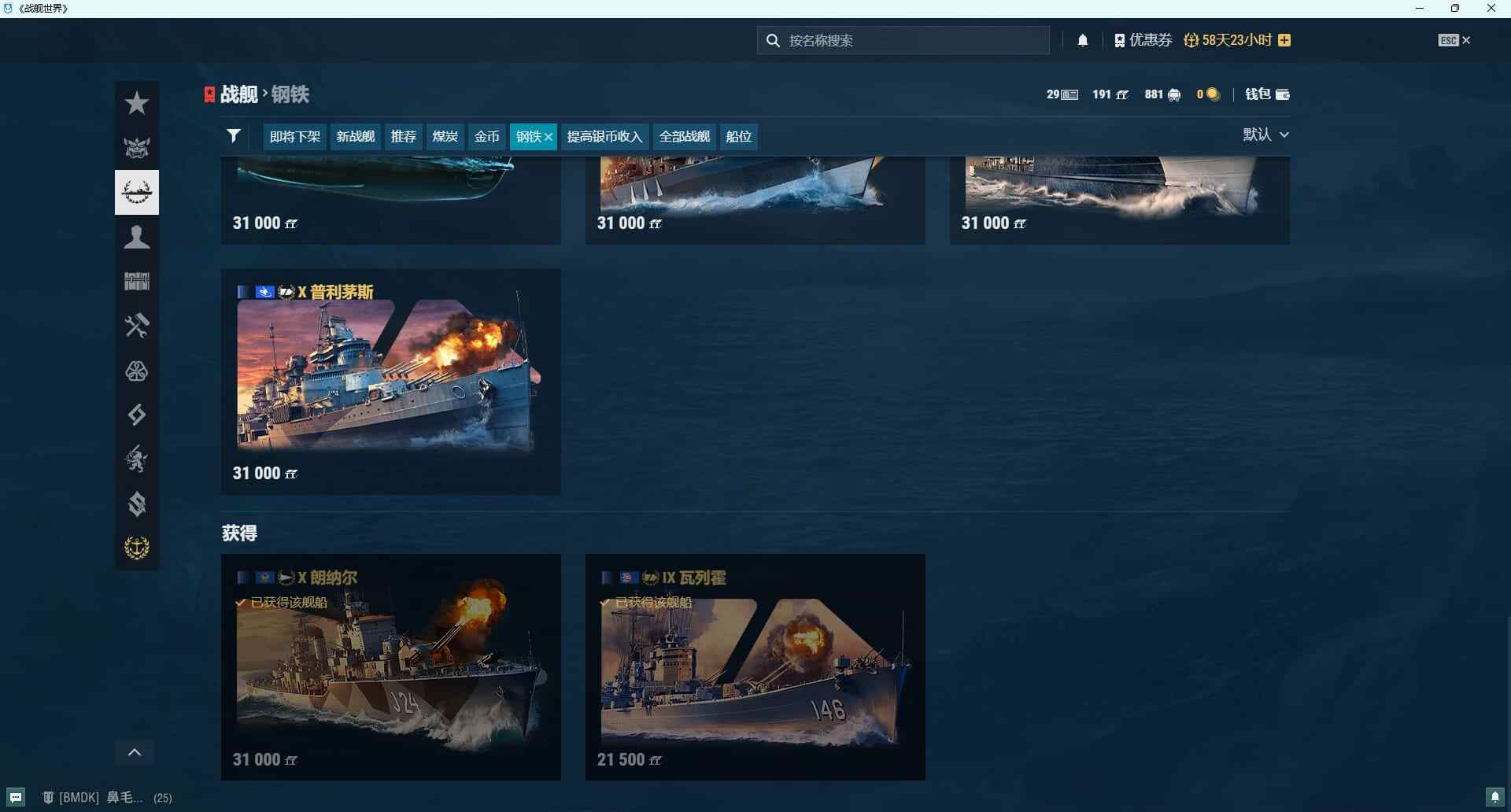Image resolution: width=1511 pixels, height=812 pixels.
Task: Open the camouflage pattern sidebar icon
Action: click(137, 371)
